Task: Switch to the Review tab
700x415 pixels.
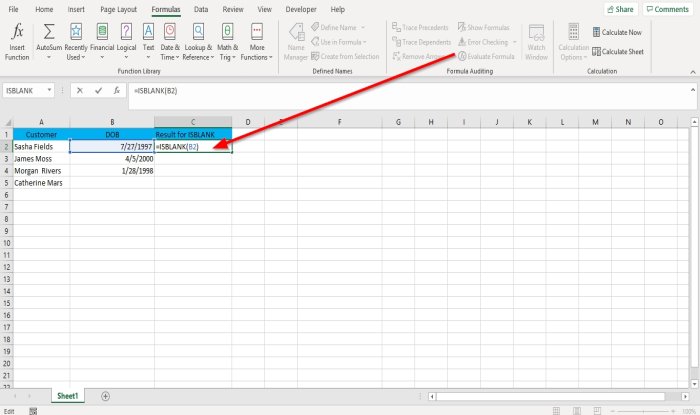Action: [x=233, y=9]
